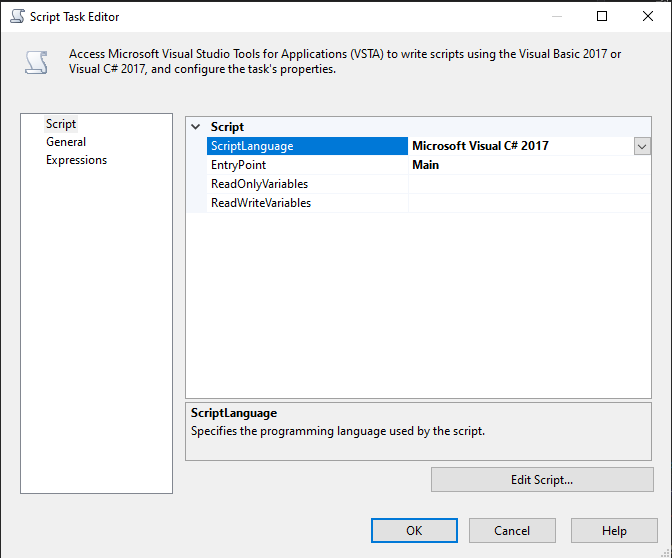Click the script scroll icon beside the description
This screenshot has width=672, height=558.
(36, 62)
